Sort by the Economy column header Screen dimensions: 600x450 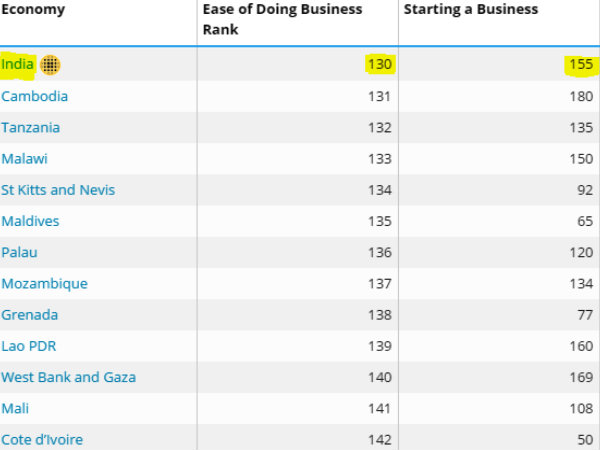pyautogui.click(x=33, y=10)
